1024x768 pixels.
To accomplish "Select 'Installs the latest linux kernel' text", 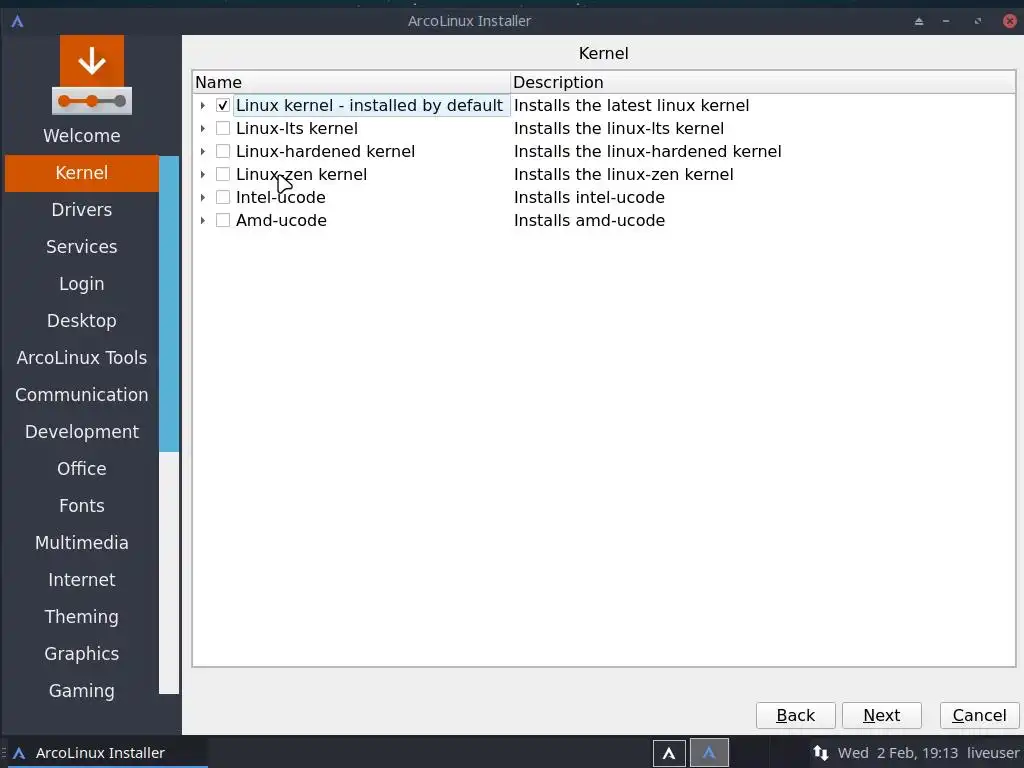I will click(x=632, y=105).
